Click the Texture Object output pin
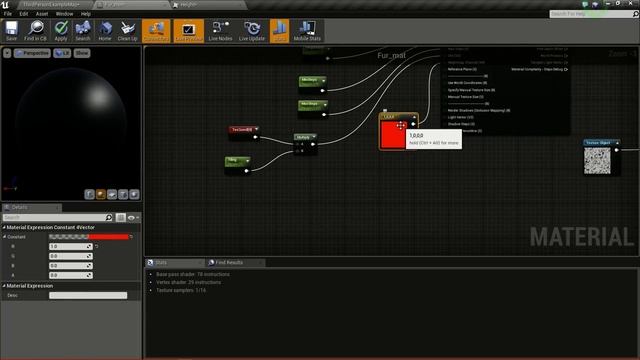This screenshot has height=360, width=640. [617, 150]
